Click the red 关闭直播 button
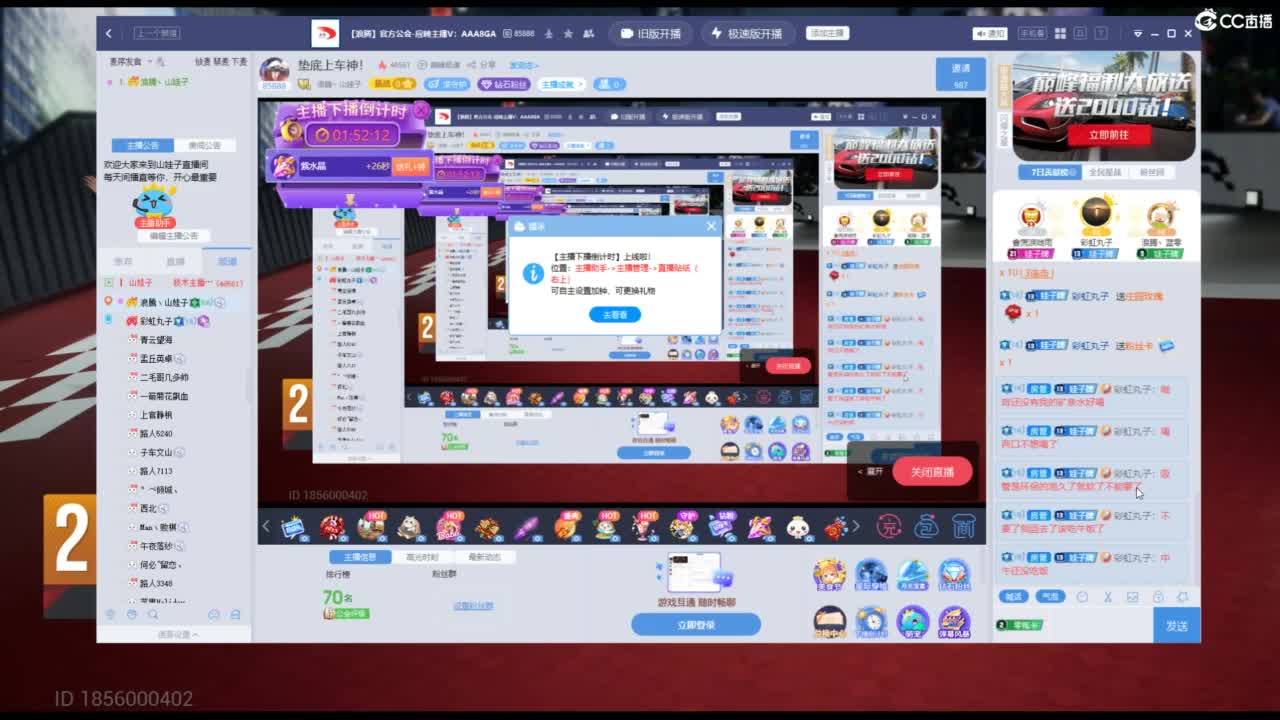The width and height of the screenshot is (1280, 720). click(932, 472)
